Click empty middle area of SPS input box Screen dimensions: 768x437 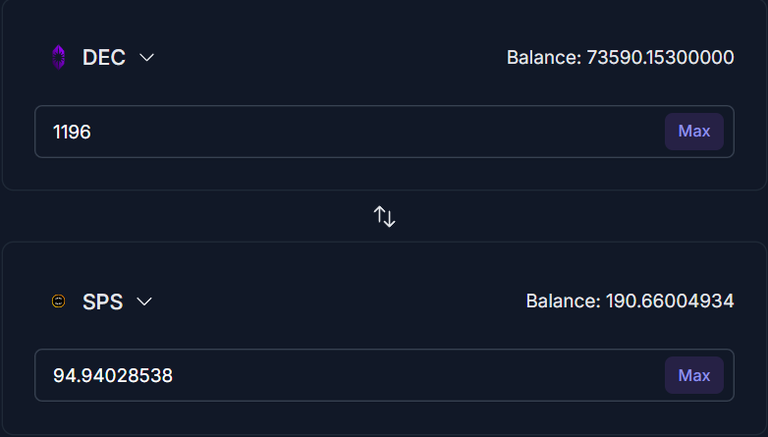416,375
